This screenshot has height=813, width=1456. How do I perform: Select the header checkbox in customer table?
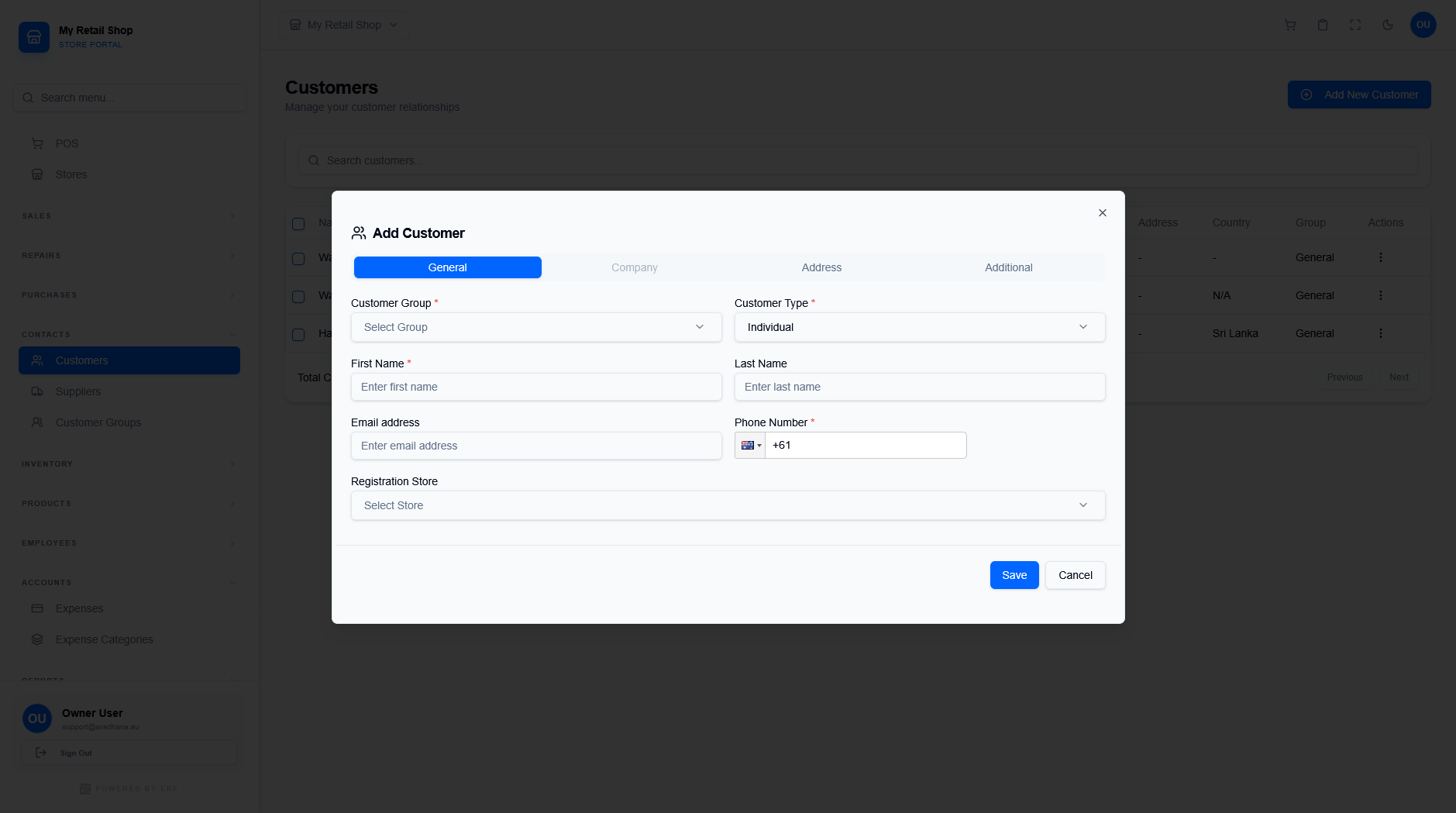(x=298, y=223)
